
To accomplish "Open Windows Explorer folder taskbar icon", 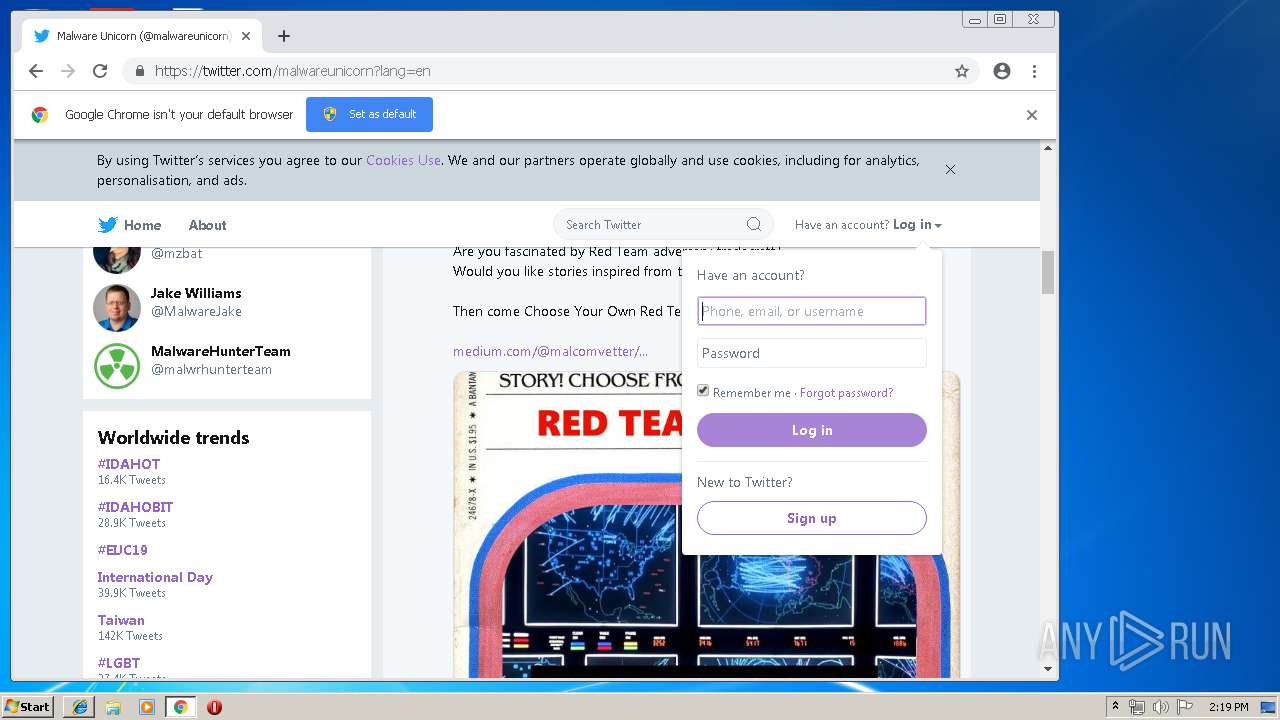I will click(x=113, y=707).
